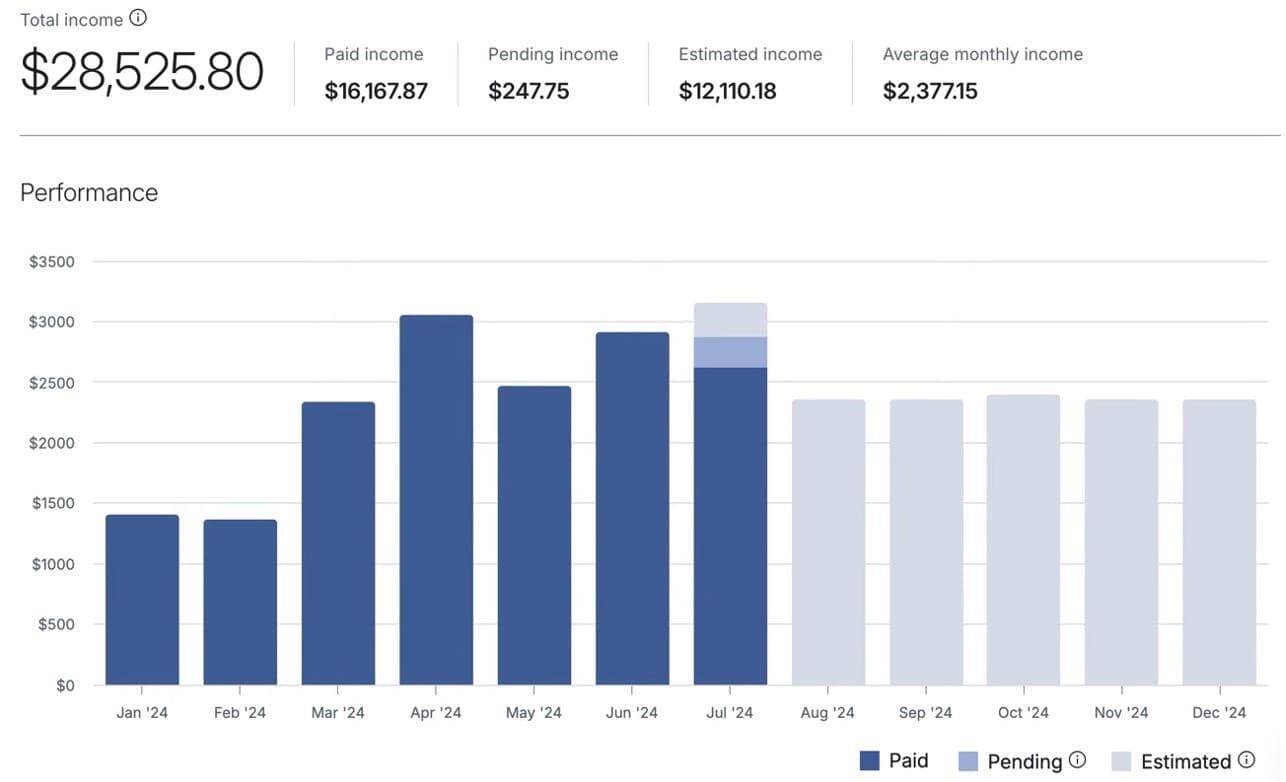Click the 'Mar '24' axis label
The image size is (1286, 782).
[x=338, y=712]
